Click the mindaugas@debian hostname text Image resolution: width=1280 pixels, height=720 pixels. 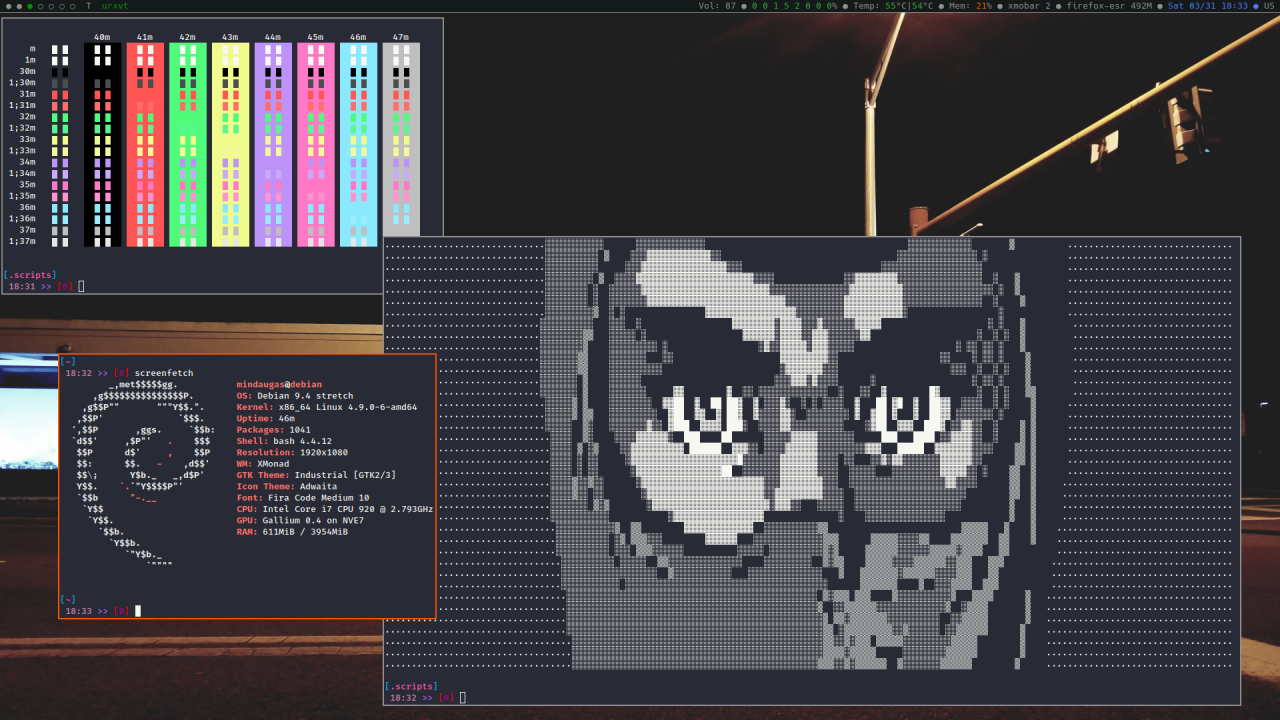(279, 384)
